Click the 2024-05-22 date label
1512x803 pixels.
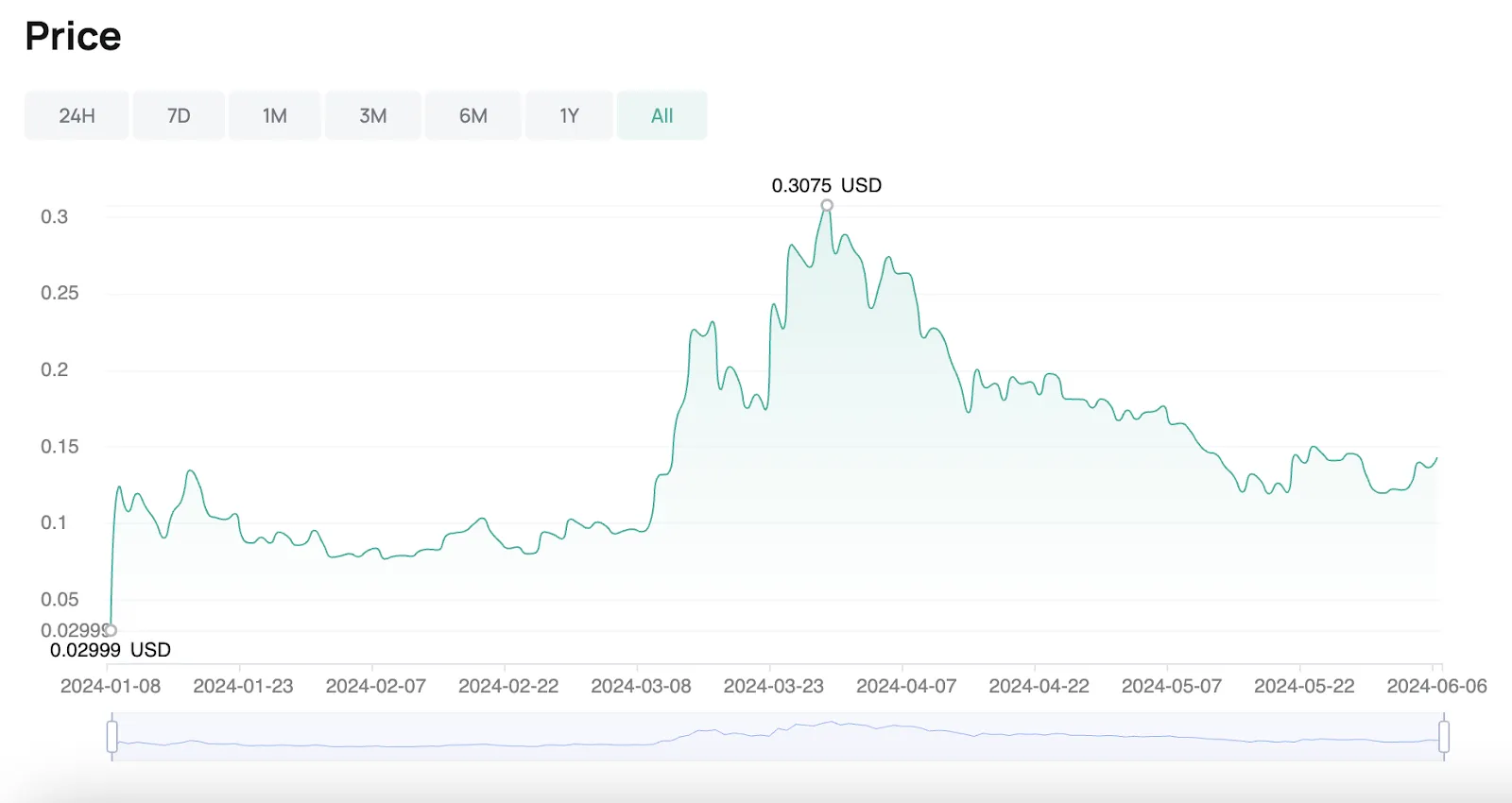[1304, 686]
